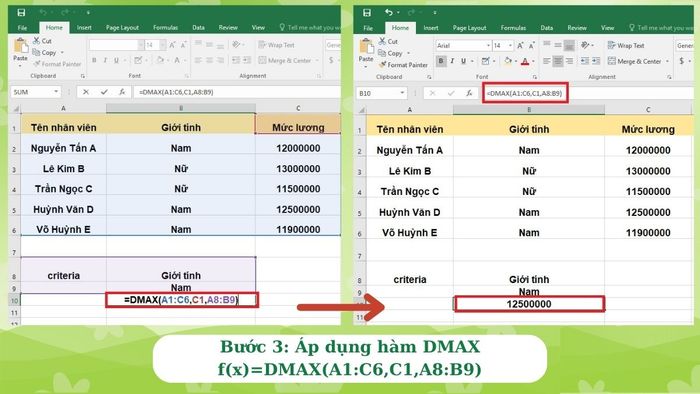Switch to Page Layout tab in right Excel window

[469, 28]
